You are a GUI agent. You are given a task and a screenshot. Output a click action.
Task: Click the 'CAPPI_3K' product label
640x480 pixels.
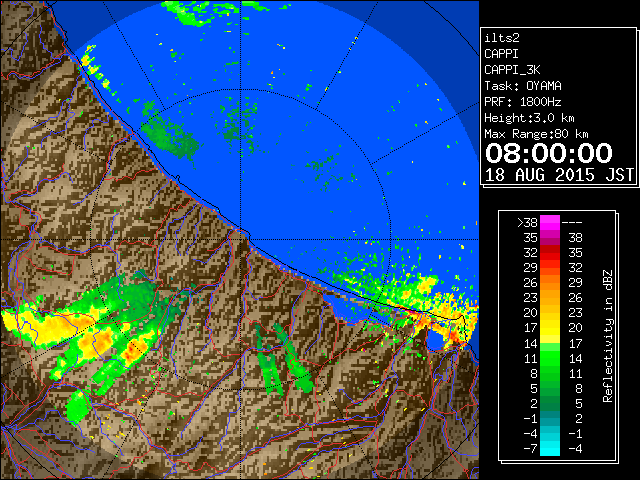(512, 70)
